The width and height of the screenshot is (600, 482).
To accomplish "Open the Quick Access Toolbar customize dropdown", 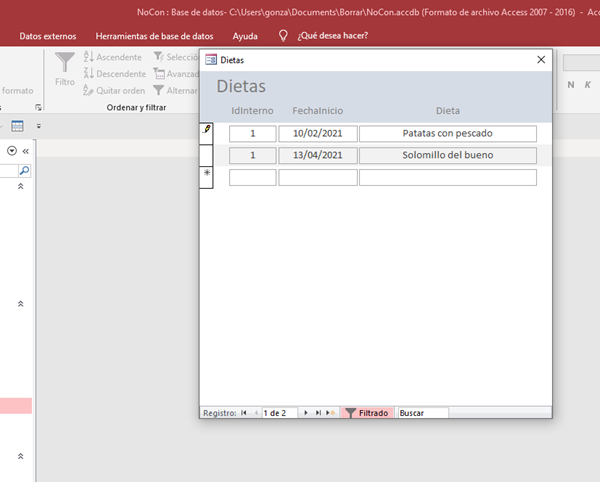I will pos(38,126).
